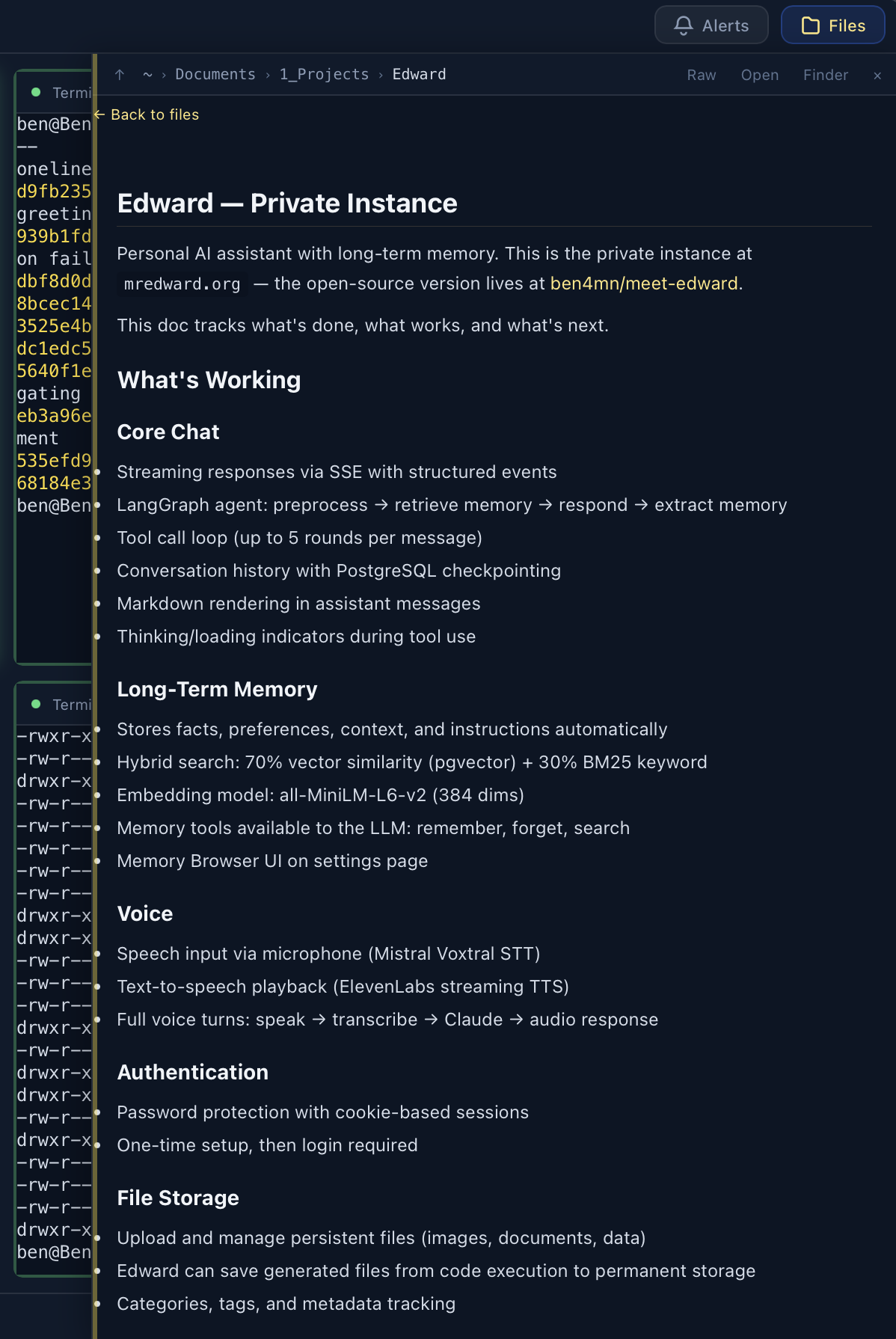Click 'Markdown rendering in assistant messages'
Image resolution: width=896 pixels, height=1339 pixels.
click(298, 604)
